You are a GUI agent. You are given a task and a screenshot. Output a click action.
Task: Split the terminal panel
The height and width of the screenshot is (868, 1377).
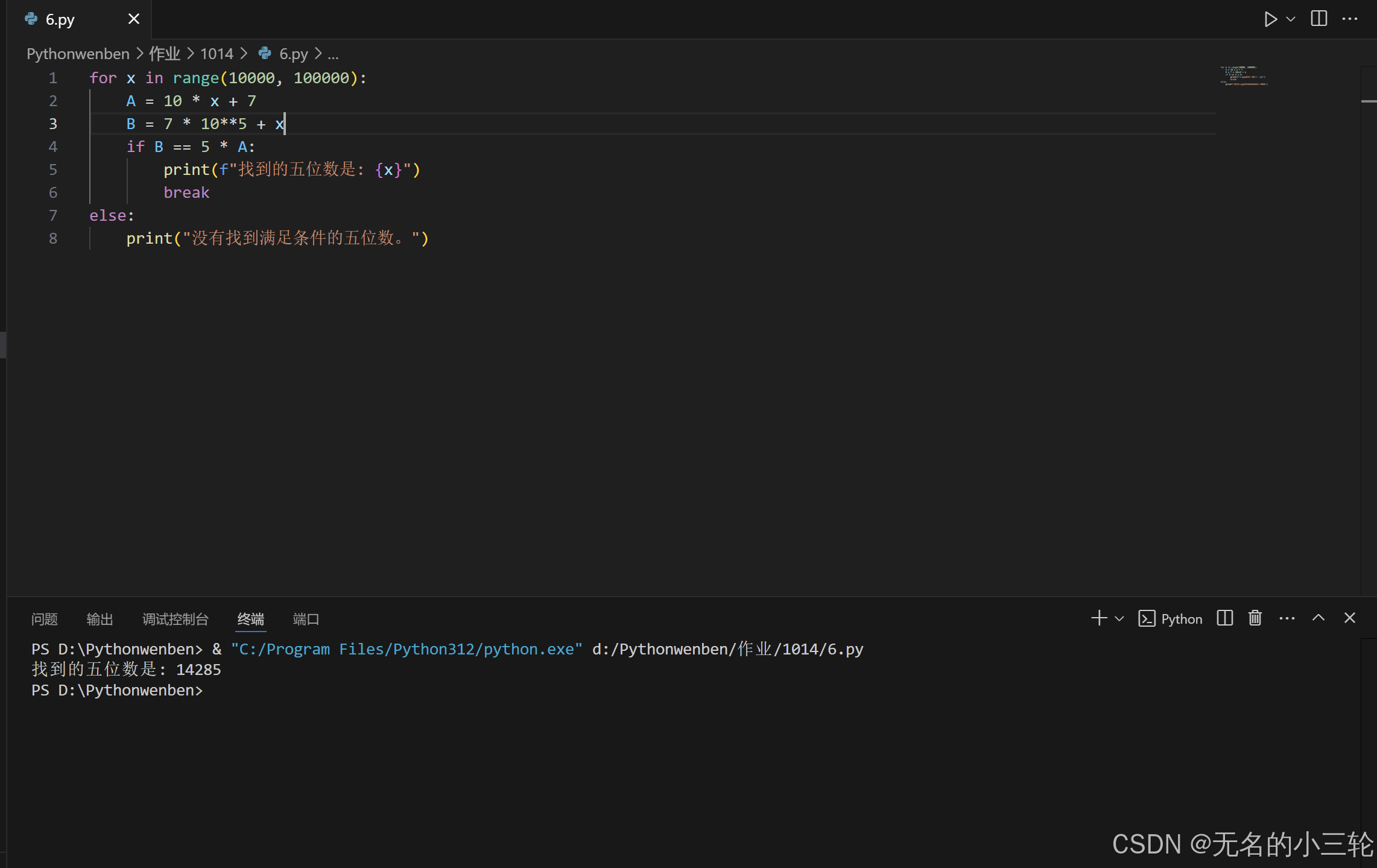pos(1224,618)
